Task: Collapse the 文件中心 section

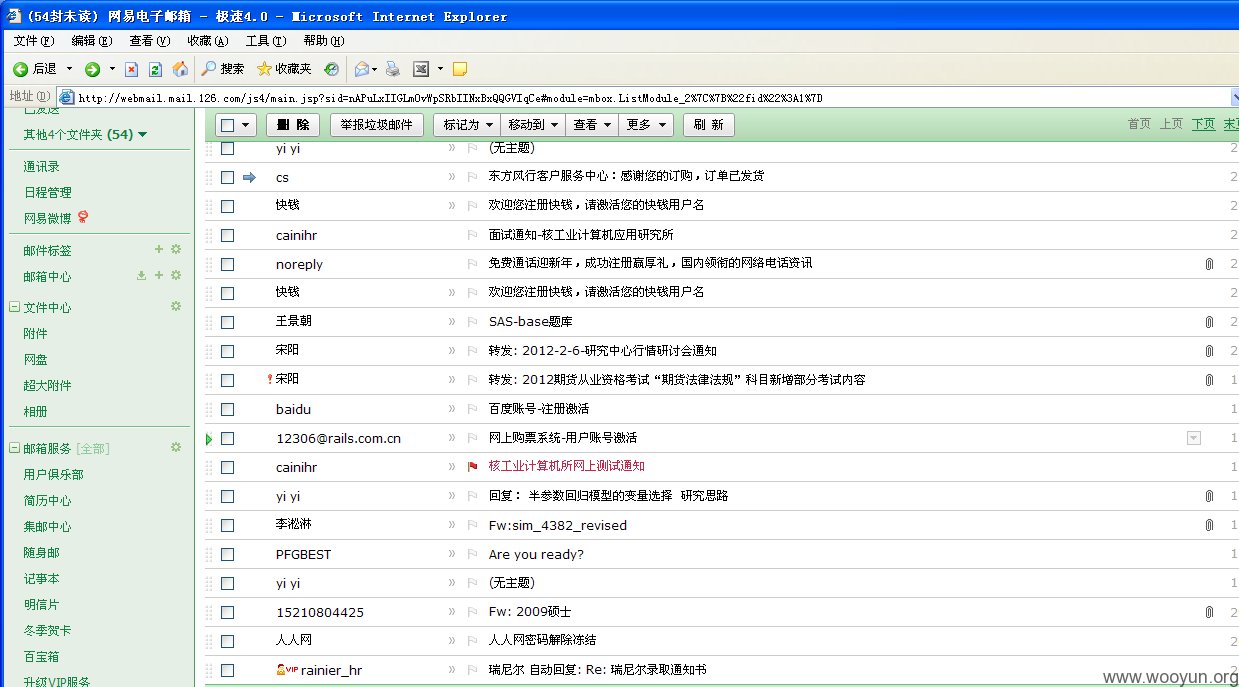Action: 14,307
